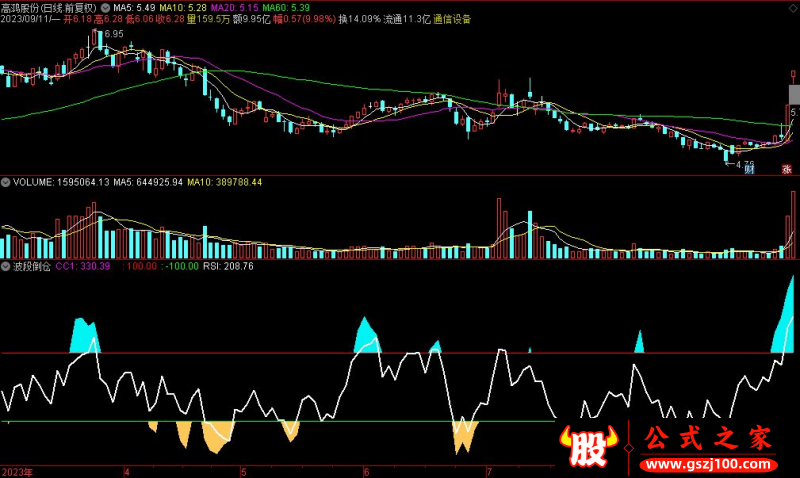The image size is (800, 478).
Task: Click volume panel MA5: 644925.94
Action: pyautogui.click(x=148, y=182)
